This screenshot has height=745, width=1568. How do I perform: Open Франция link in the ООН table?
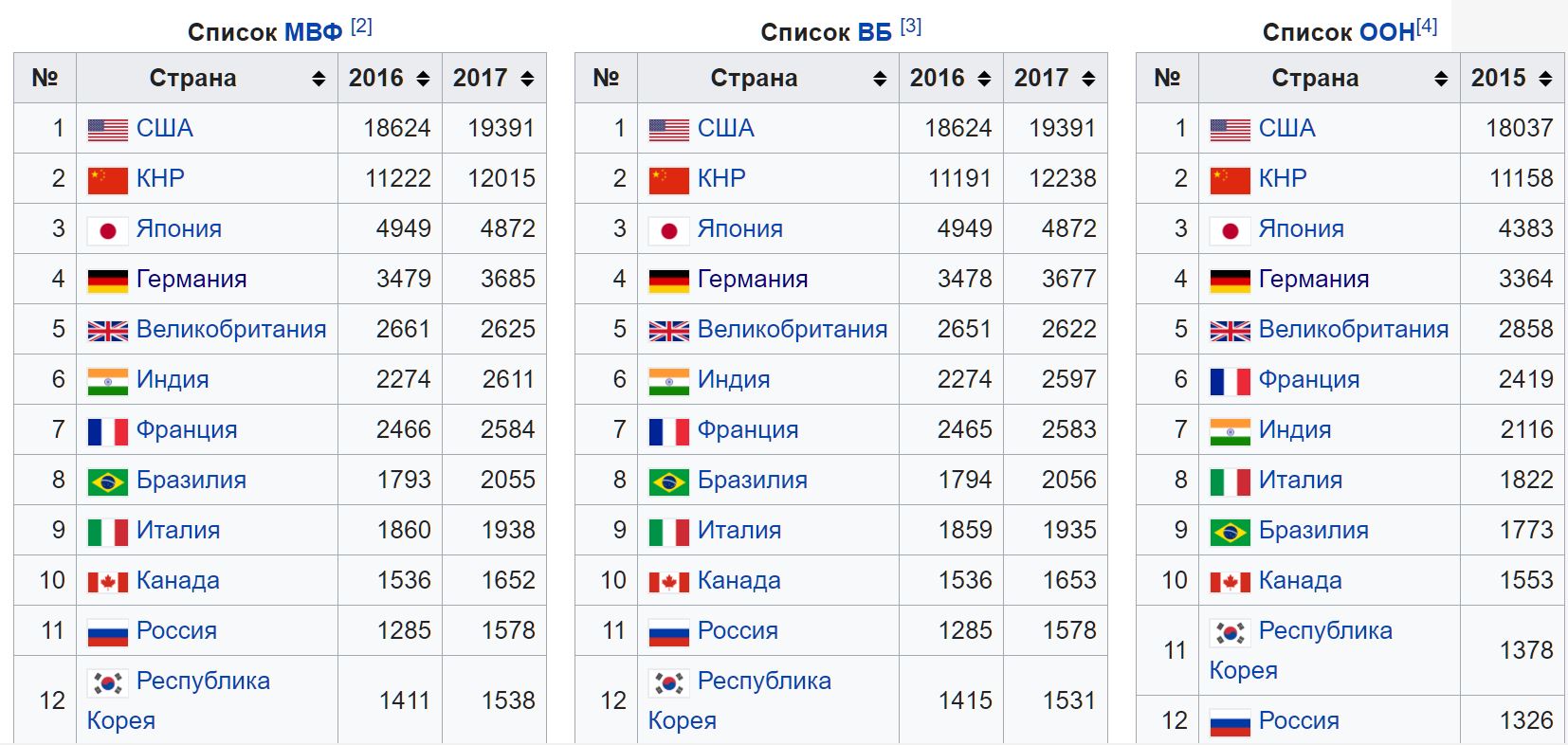click(1308, 379)
